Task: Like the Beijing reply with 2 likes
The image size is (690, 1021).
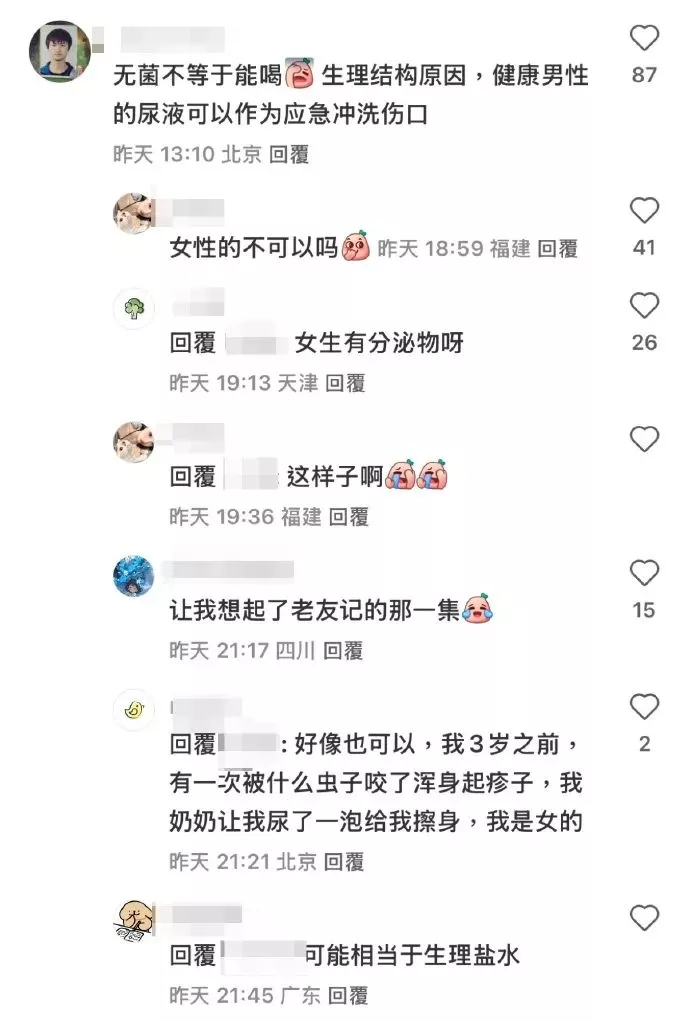Action: point(644,706)
